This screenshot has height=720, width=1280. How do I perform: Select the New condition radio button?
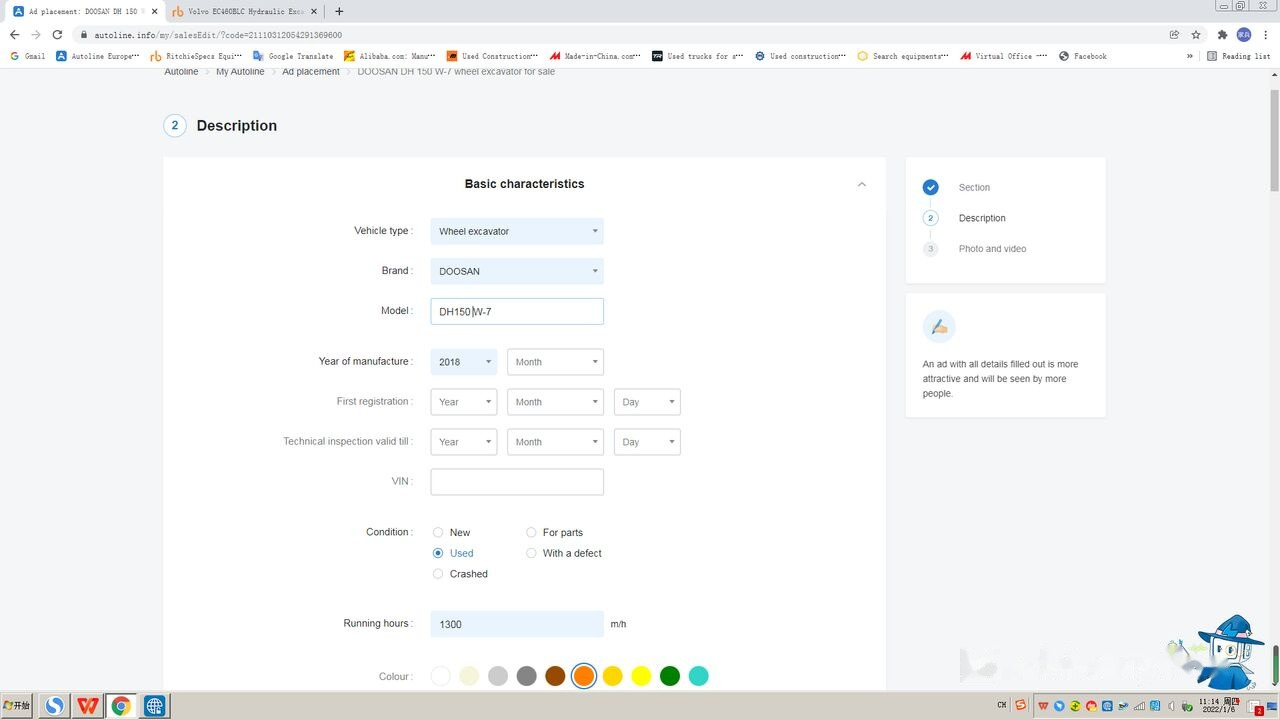[438, 532]
